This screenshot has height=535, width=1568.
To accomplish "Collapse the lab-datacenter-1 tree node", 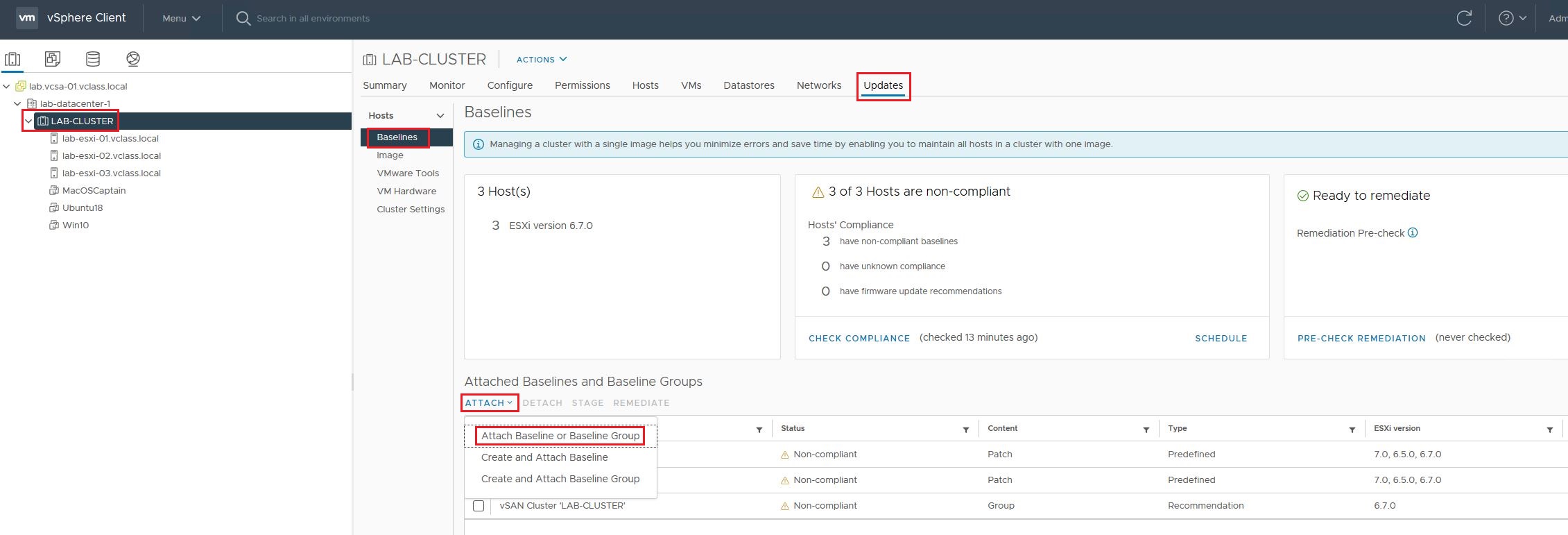I will 17,103.
